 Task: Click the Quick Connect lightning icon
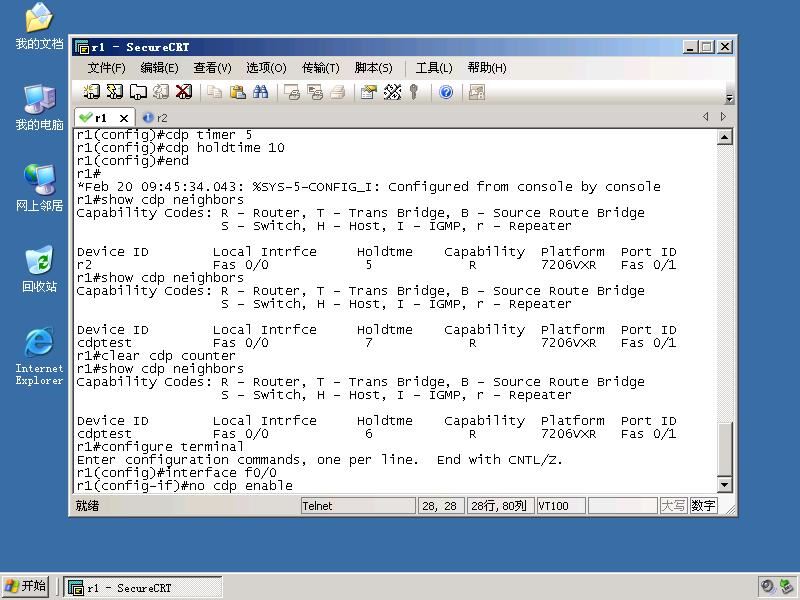point(114,92)
